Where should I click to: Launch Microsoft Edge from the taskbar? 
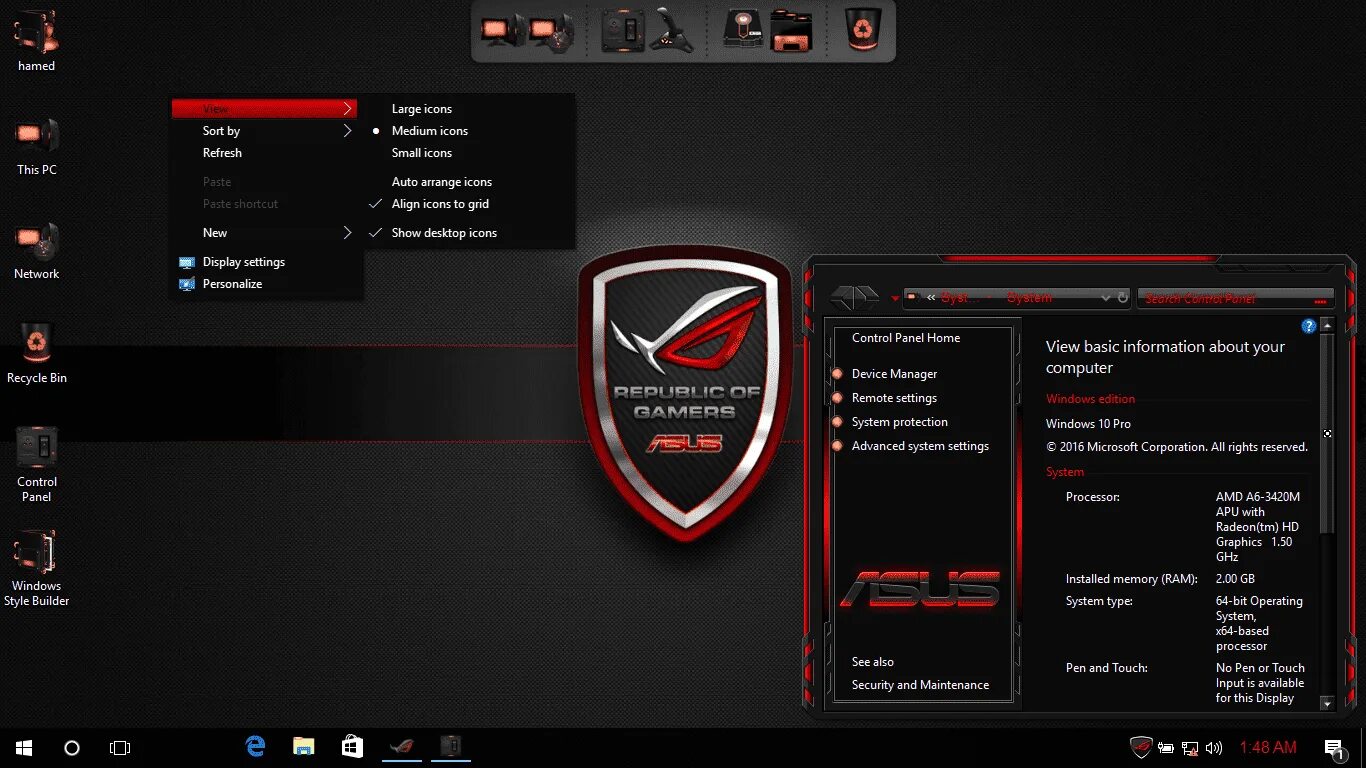[255, 747]
